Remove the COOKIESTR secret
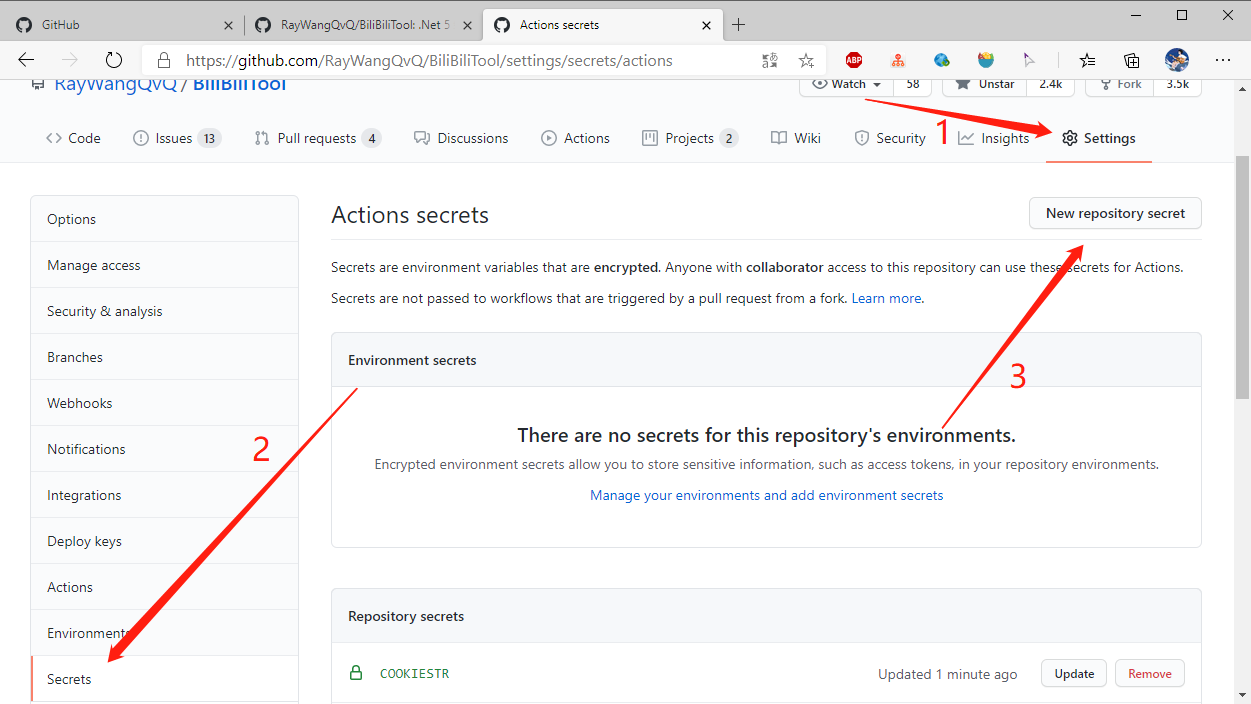The height and width of the screenshot is (704, 1251). click(1149, 674)
